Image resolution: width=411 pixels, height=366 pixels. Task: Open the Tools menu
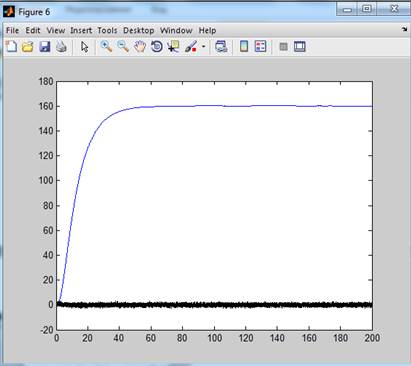(x=107, y=30)
